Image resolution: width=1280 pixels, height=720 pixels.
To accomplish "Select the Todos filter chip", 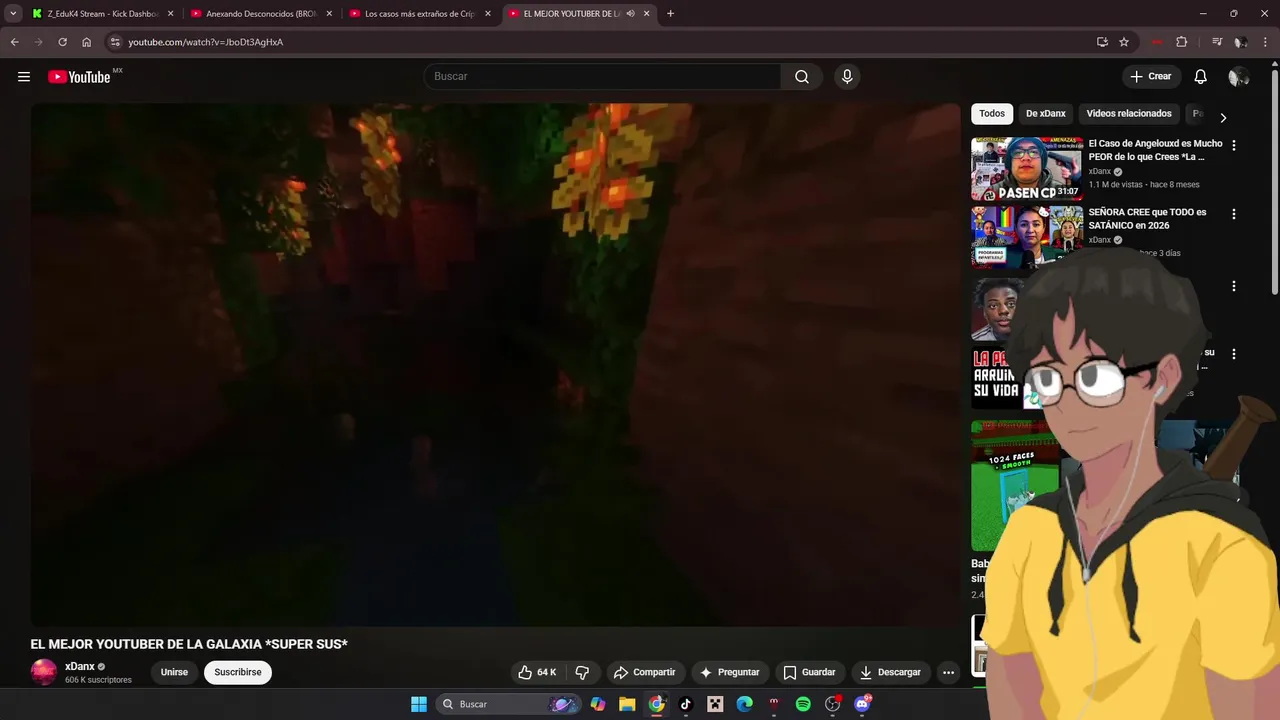I will 992,114.
